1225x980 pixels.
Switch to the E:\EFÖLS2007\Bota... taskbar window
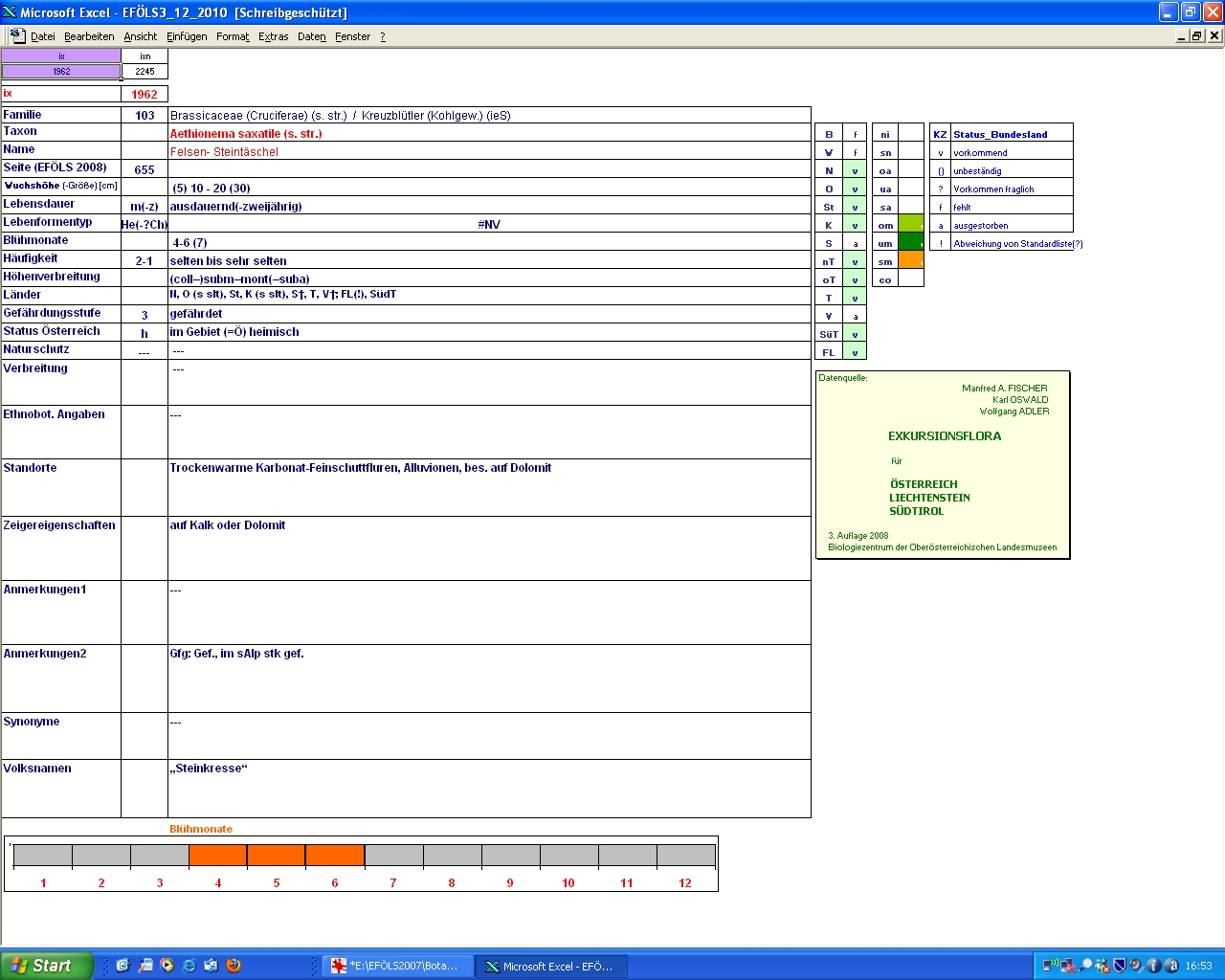(397, 967)
